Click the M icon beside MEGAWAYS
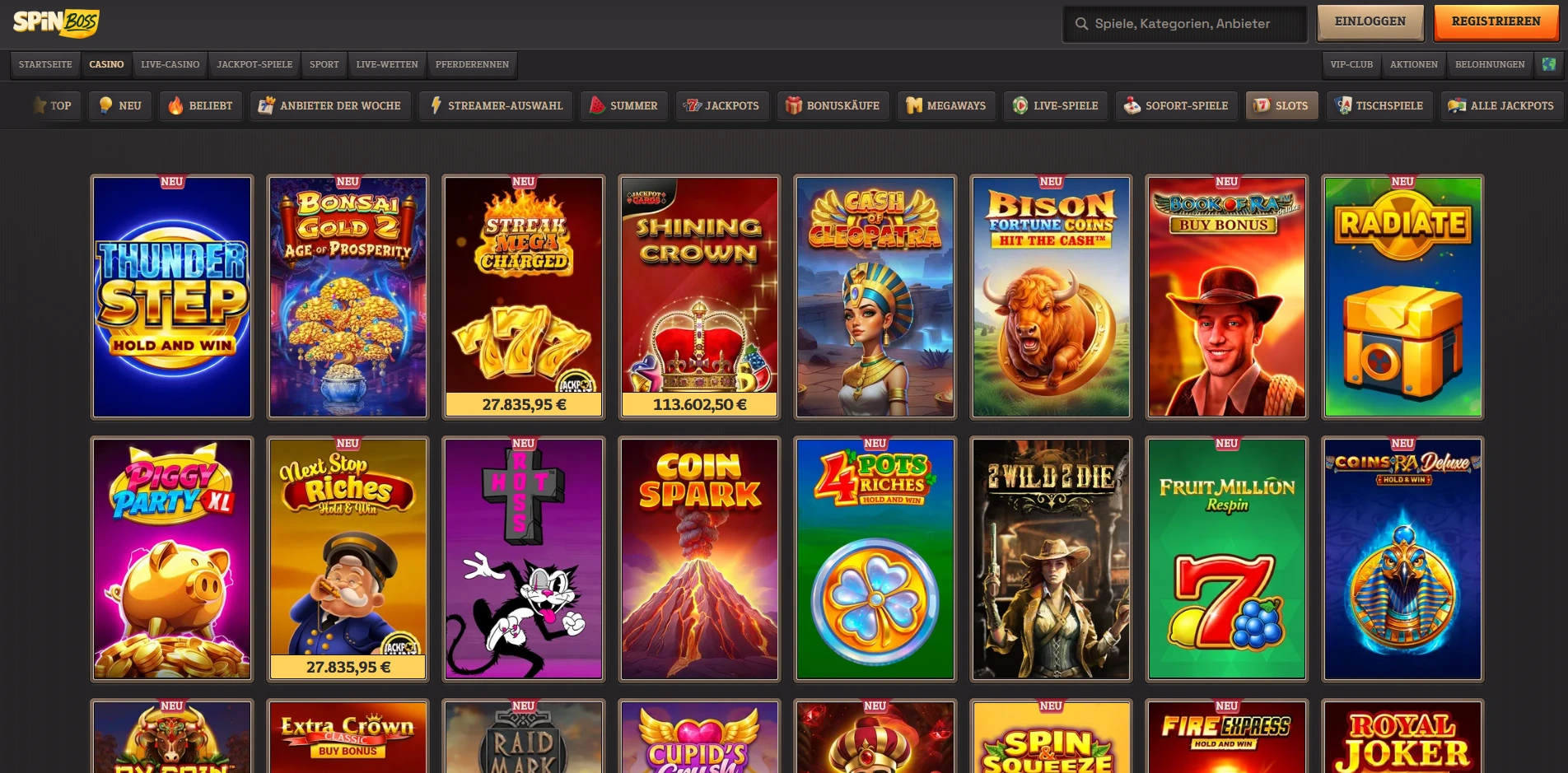The image size is (1568, 773). pyautogui.click(x=914, y=105)
